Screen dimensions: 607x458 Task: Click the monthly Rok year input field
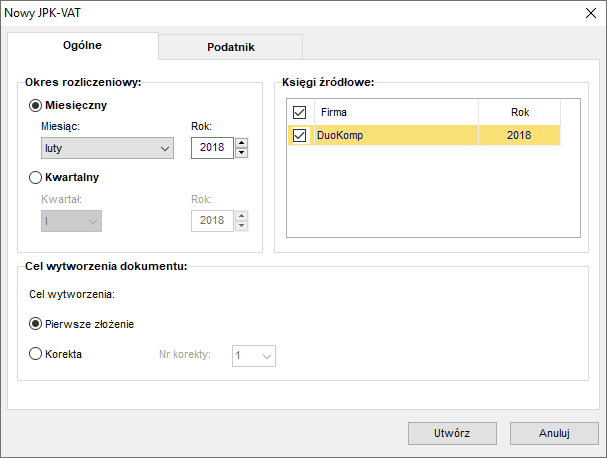pyautogui.click(x=212, y=148)
